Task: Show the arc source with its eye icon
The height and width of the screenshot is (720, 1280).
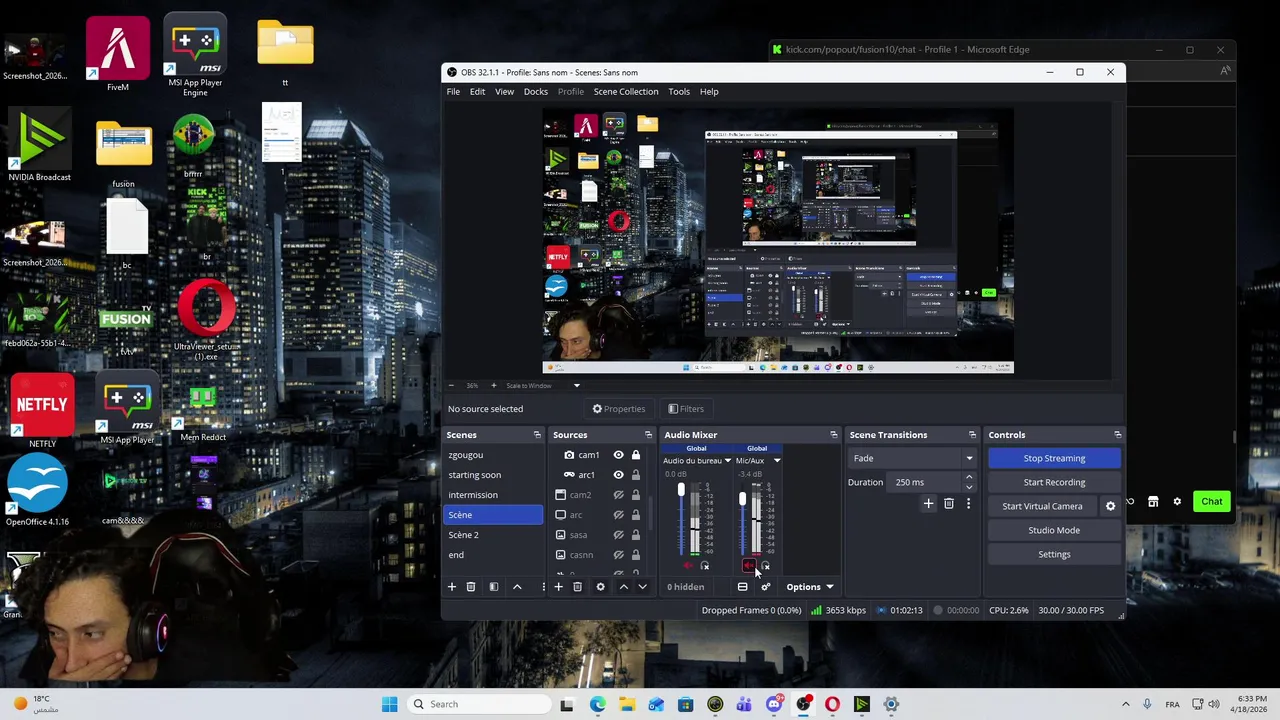Action: 618,515
